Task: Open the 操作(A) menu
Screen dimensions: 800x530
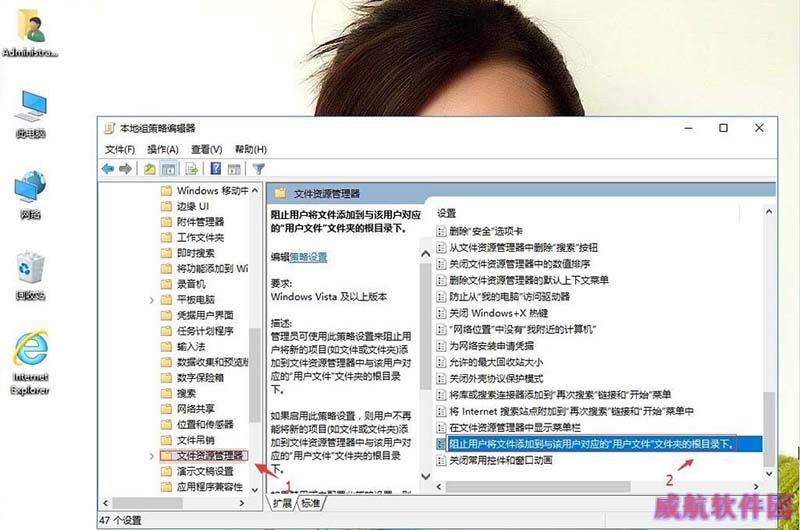Action: pos(163,149)
